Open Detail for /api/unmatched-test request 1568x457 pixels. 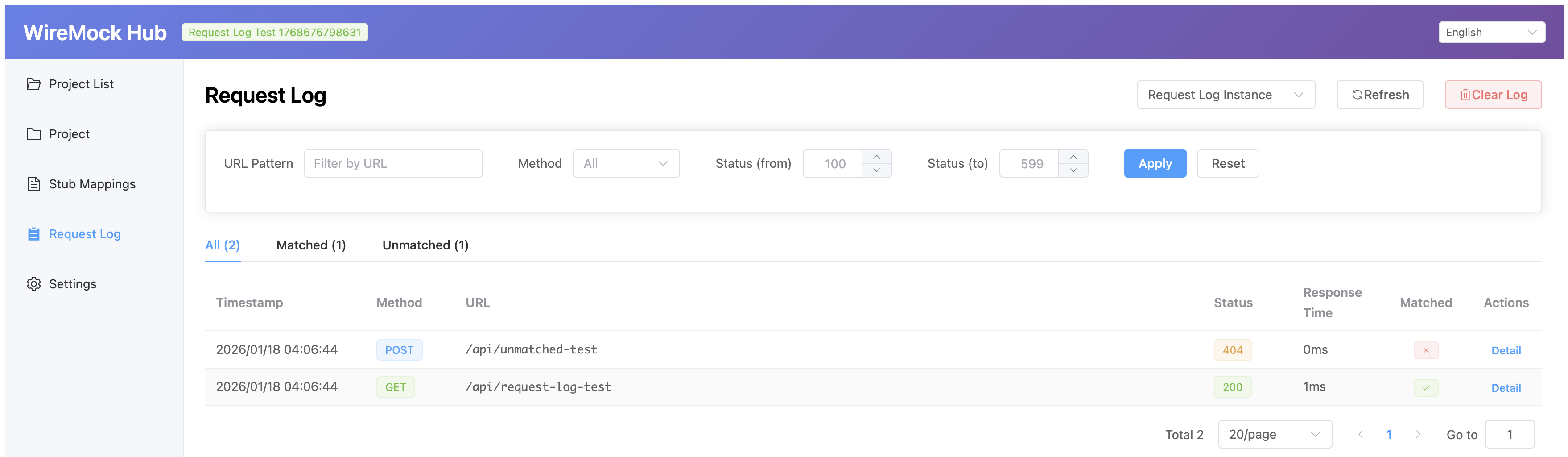(1506, 350)
